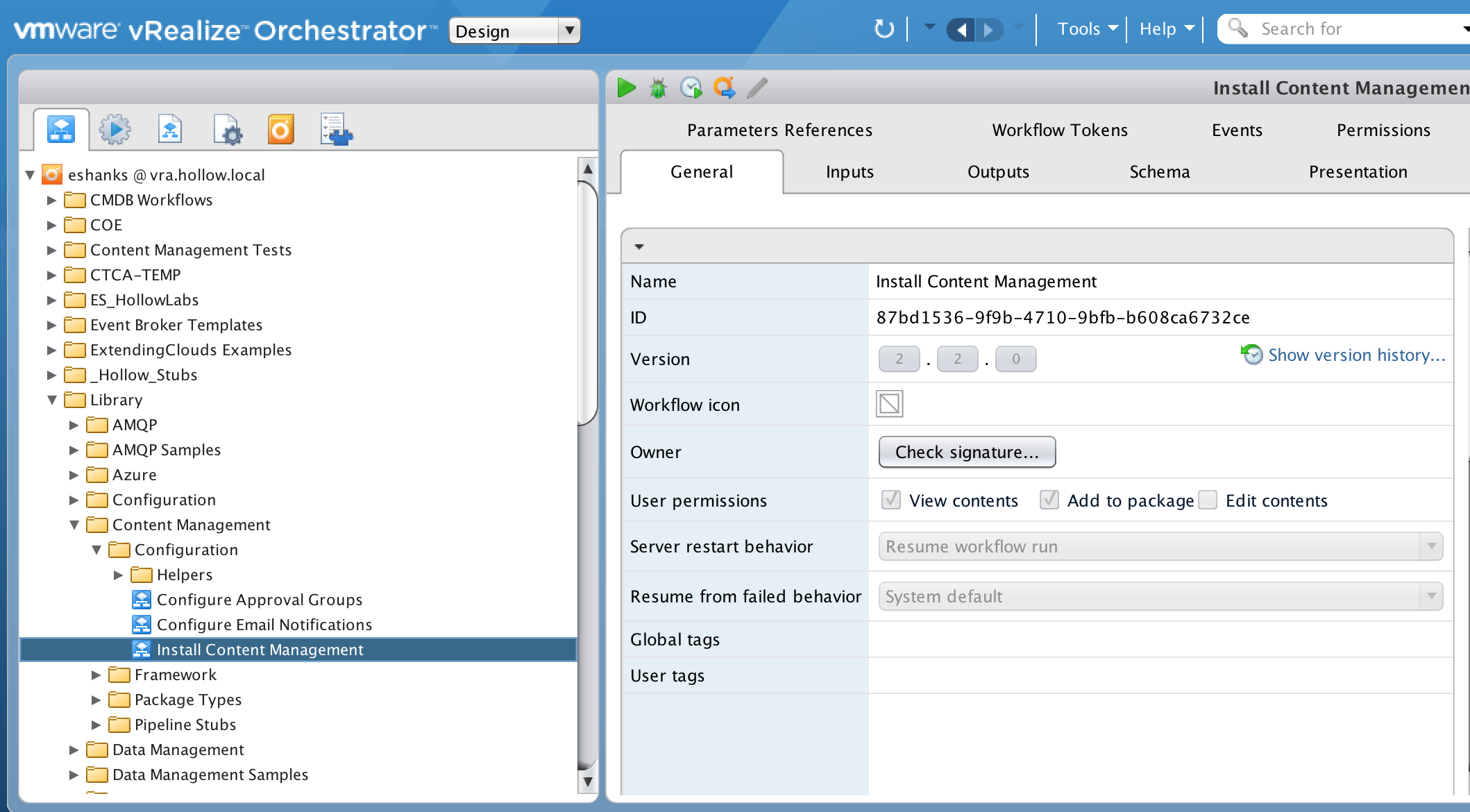Click the Check signature button
The width and height of the screenshot is (1470, 812).
coord(967,452)
